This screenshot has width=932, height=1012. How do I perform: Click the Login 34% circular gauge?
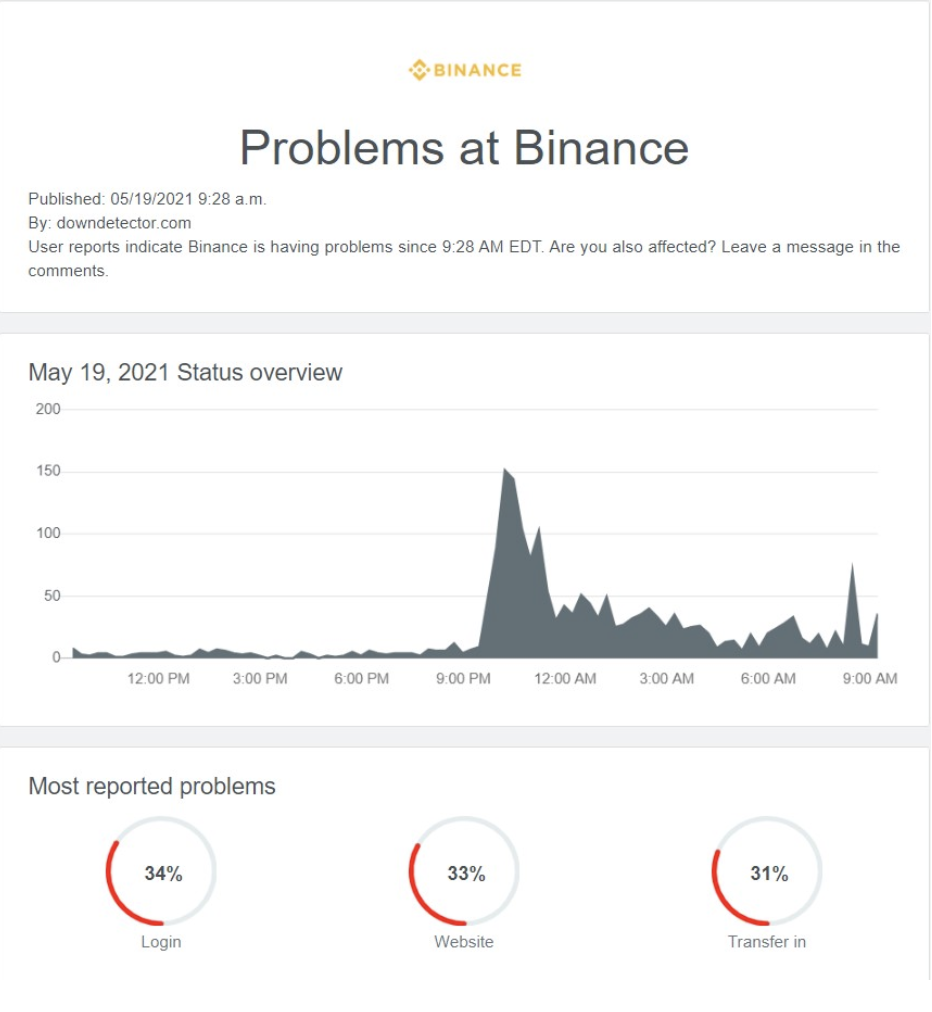(x=162, y=872)
